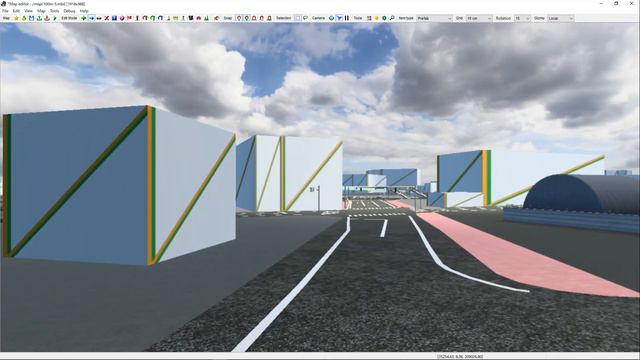Toggle the fifth red Snap option
The height and width of the screenshot is (360, 640).
(x=269, y=18)
